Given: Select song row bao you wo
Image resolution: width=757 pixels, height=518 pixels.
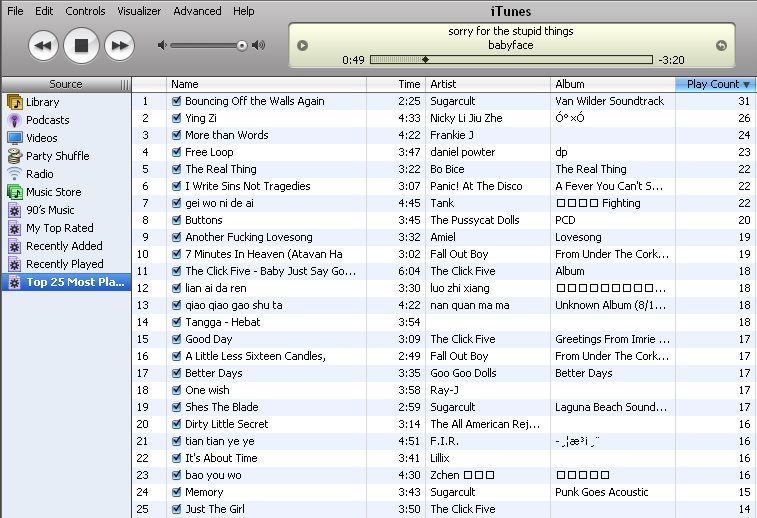Looking at the screenshot, I should [x=444, y=475].
